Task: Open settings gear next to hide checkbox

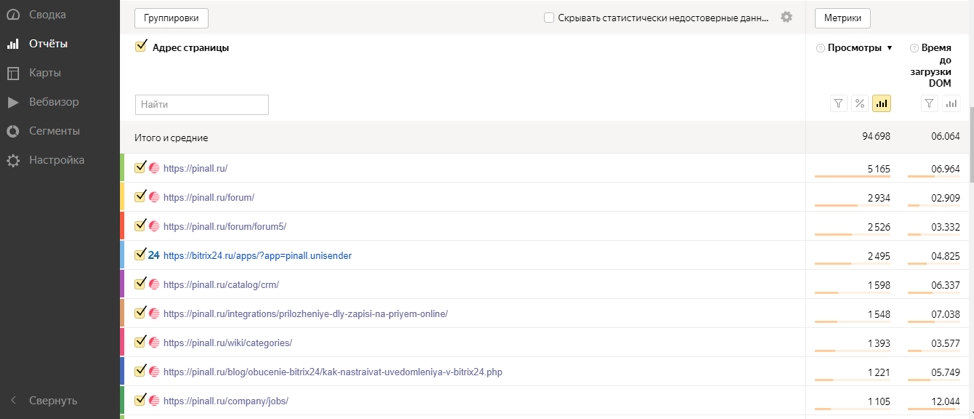Action: (x=786, y=18)
